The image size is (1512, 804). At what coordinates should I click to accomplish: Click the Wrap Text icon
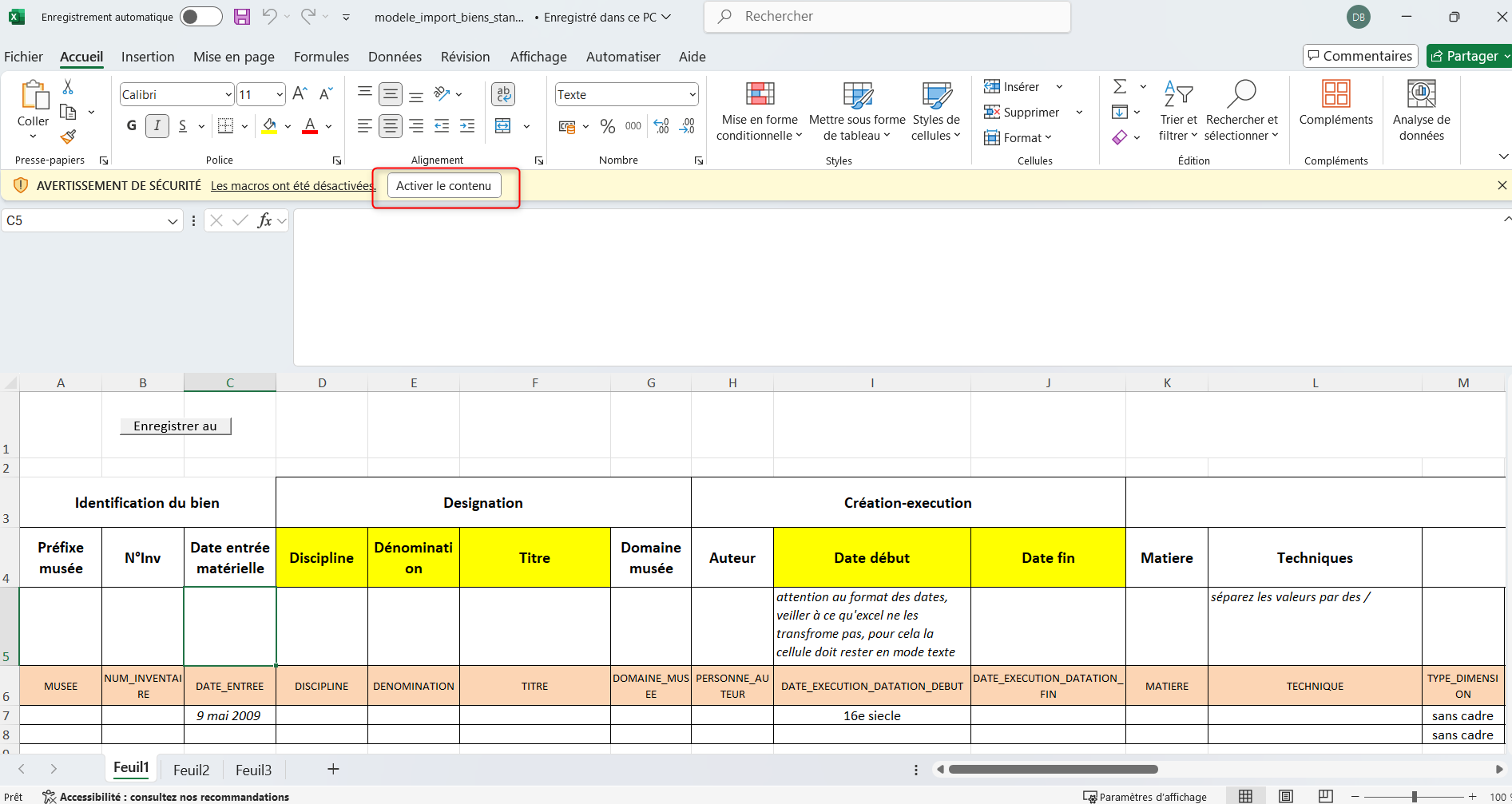(x=503, y=94)
